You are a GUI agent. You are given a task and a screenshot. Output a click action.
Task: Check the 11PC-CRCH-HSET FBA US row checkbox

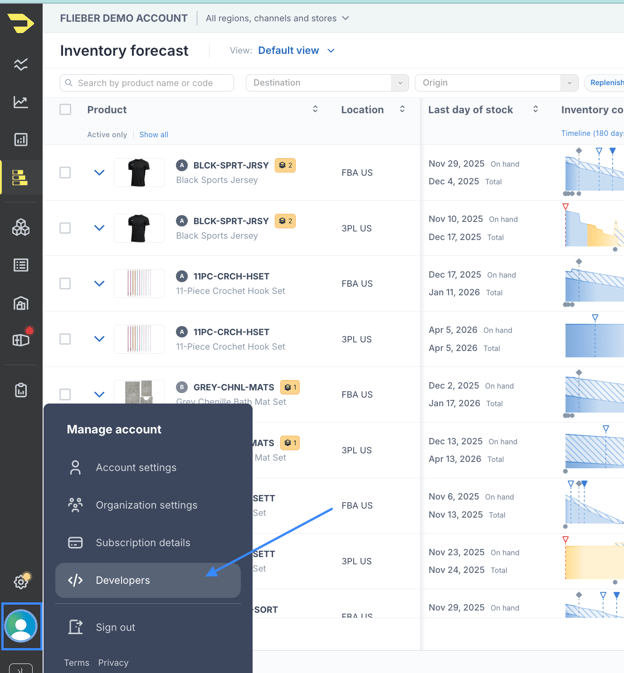(x=65, y=284)
